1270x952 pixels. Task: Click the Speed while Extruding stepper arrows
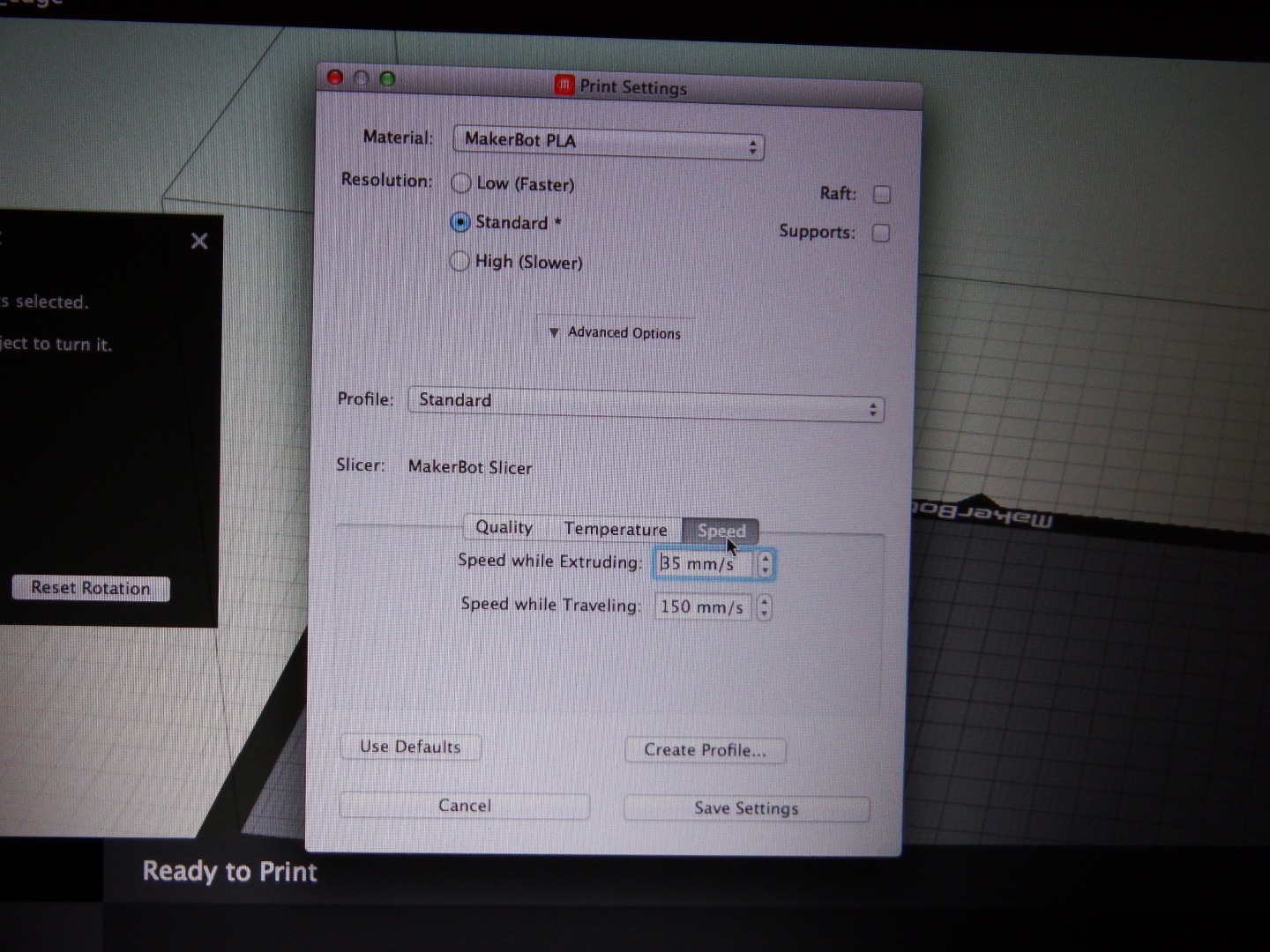point(765,564)
